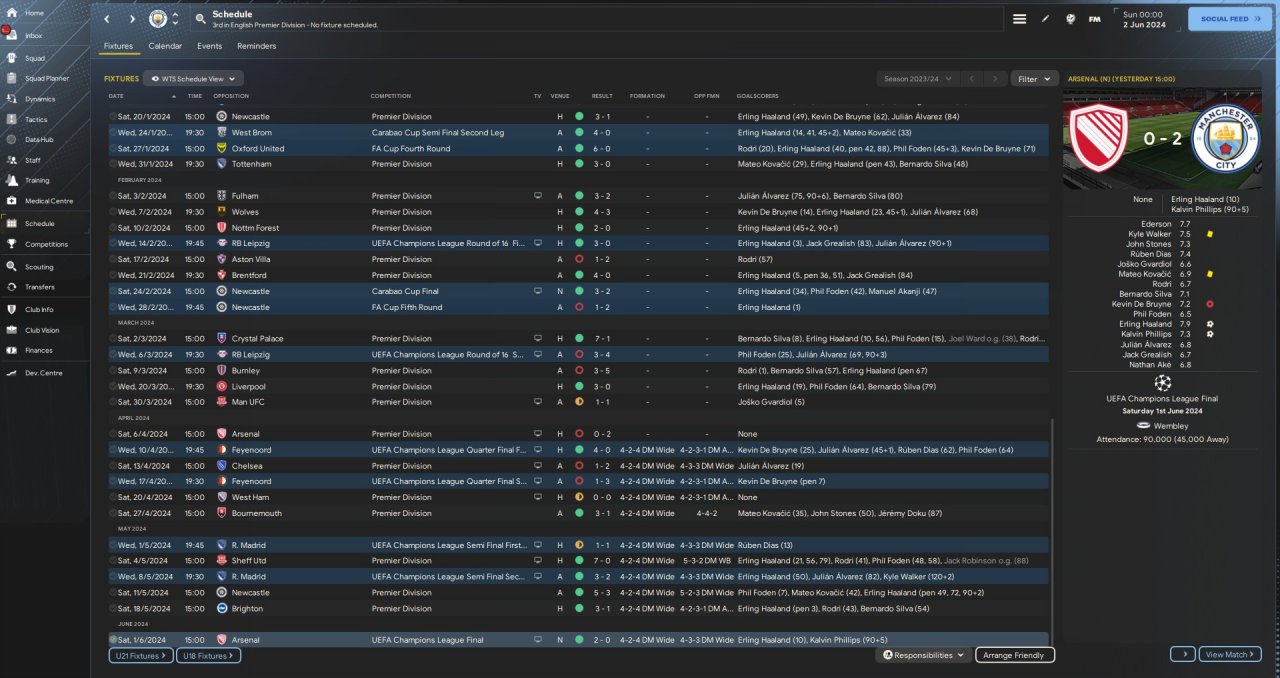
Task: Toggle selection circle for West Brom fixture
Action: (113, 132)
